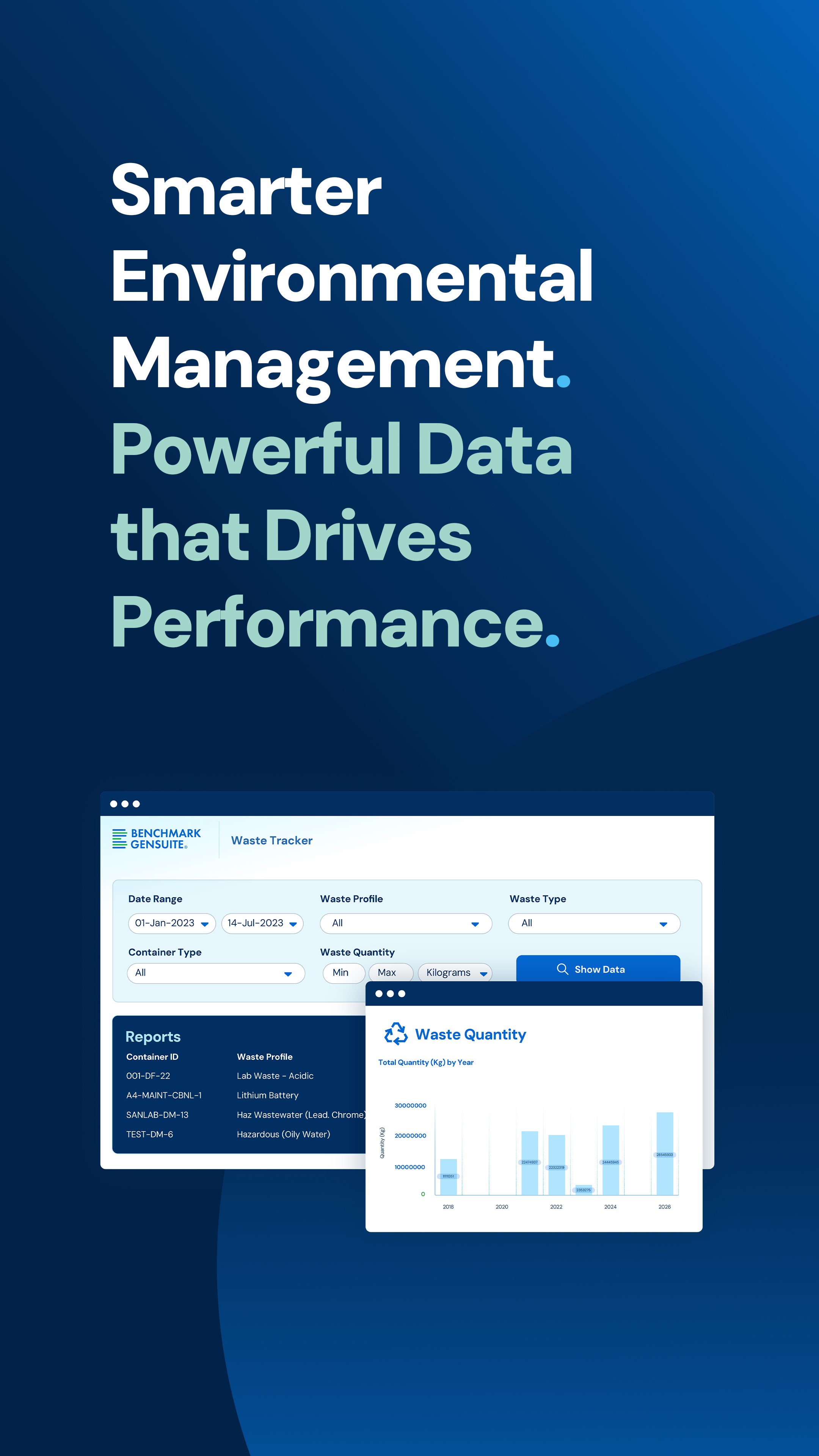819x1456 pixels.
Task: Click the Lab Waste - Acidic profile cell
Action: pyautogui.click(x=275, y=1076)
